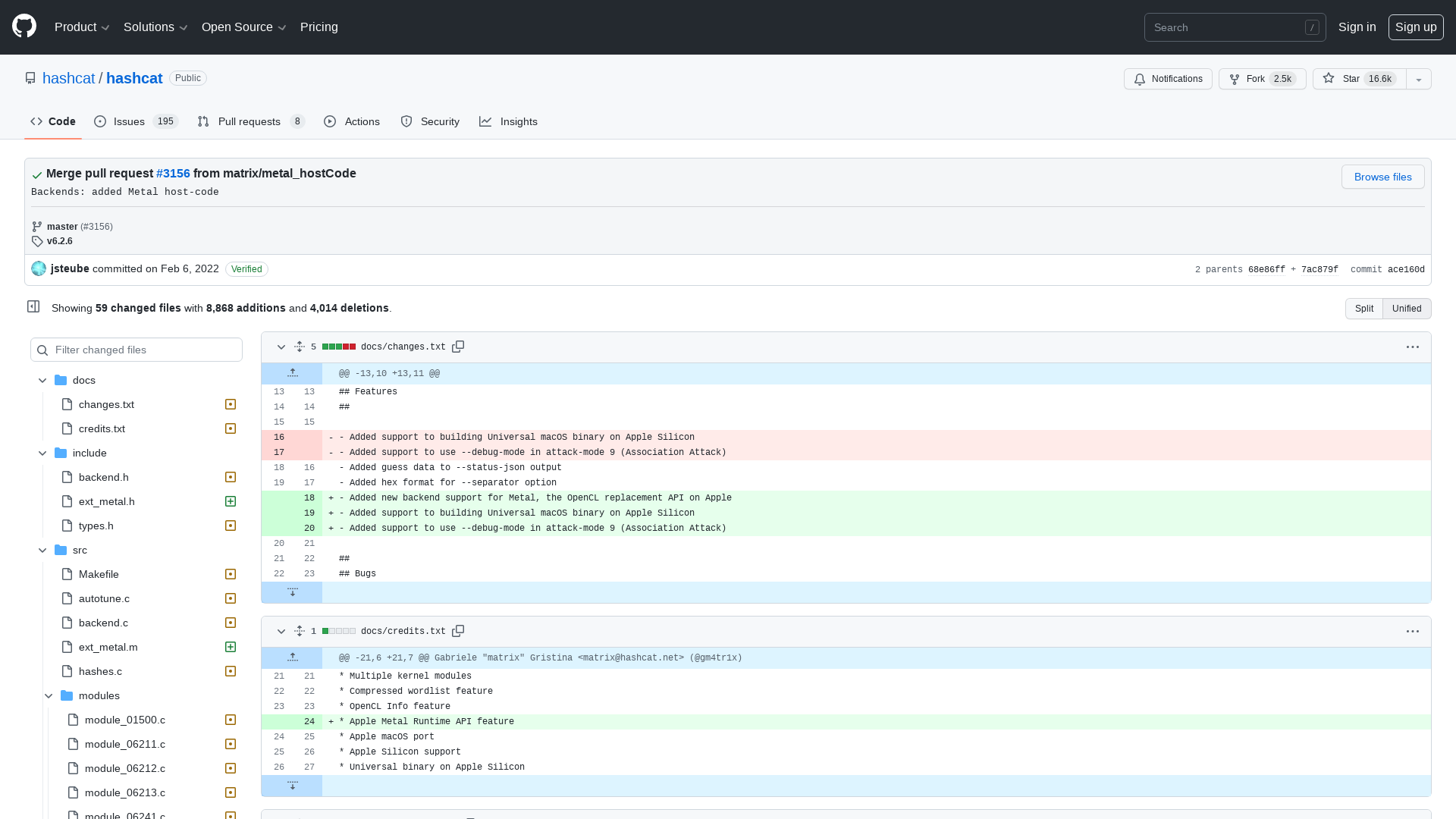Click the Browse files button

coord(1383,177)
